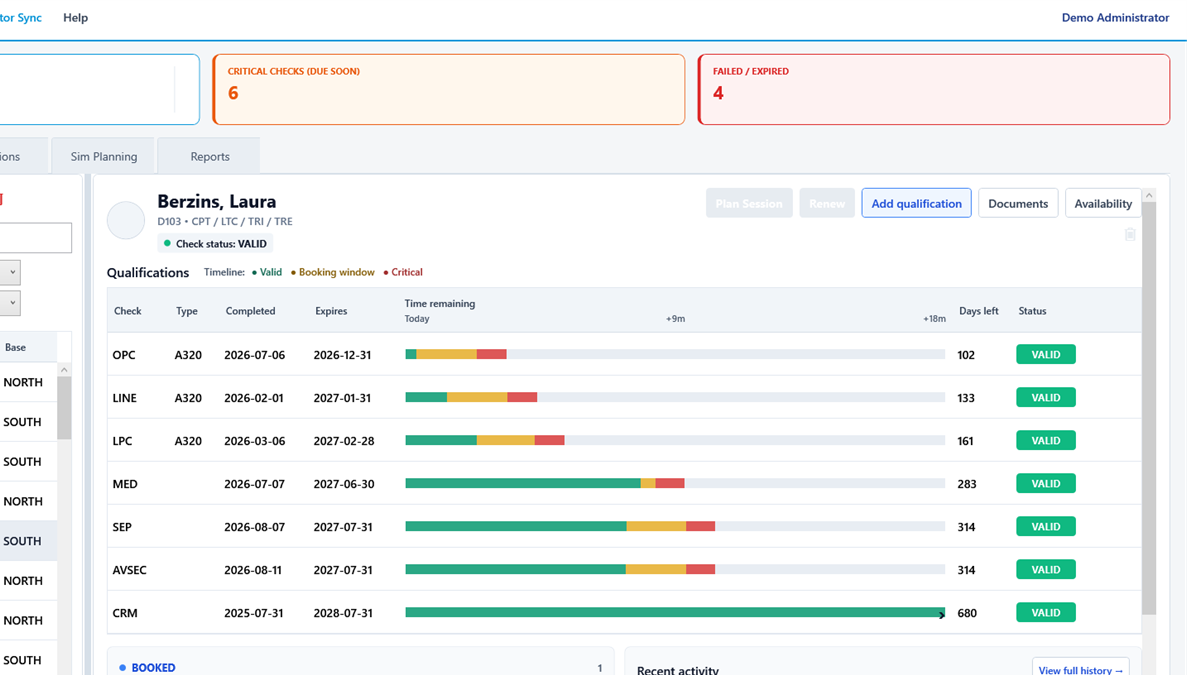Click the Days left column header

978,311
